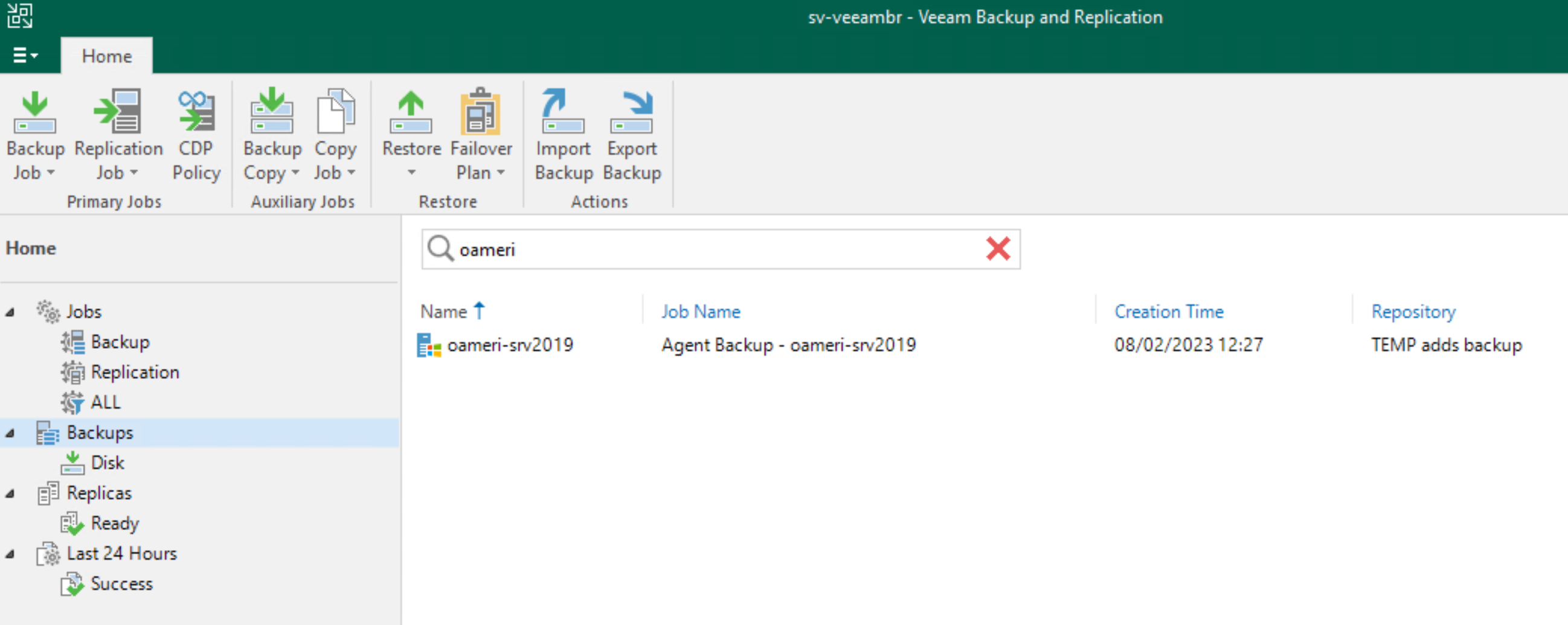Open the Backup Copy dropdown arrow
The width and height of the screenshot is (1568, 625).
[295, 173]
